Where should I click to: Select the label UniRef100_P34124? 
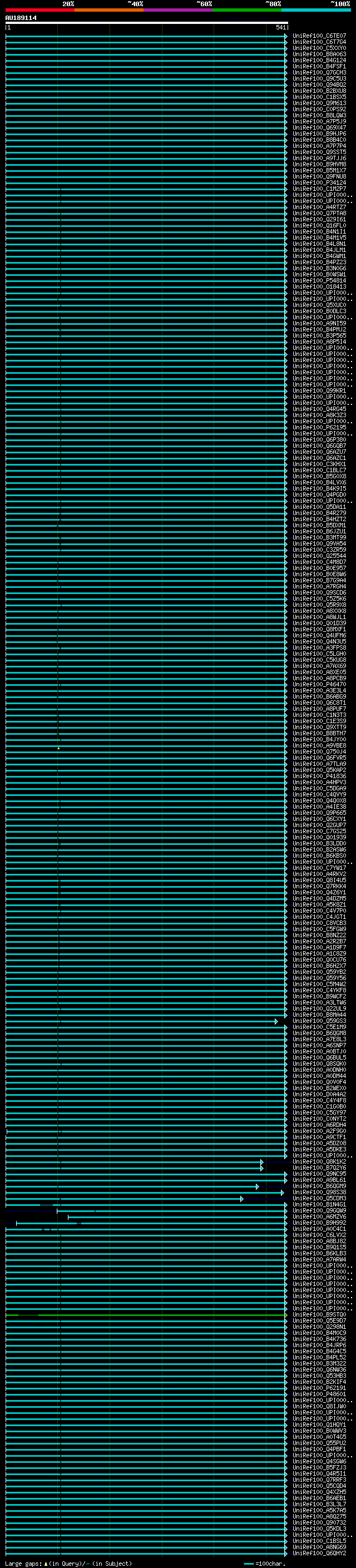pyautogui.click(x=319, y=182)
